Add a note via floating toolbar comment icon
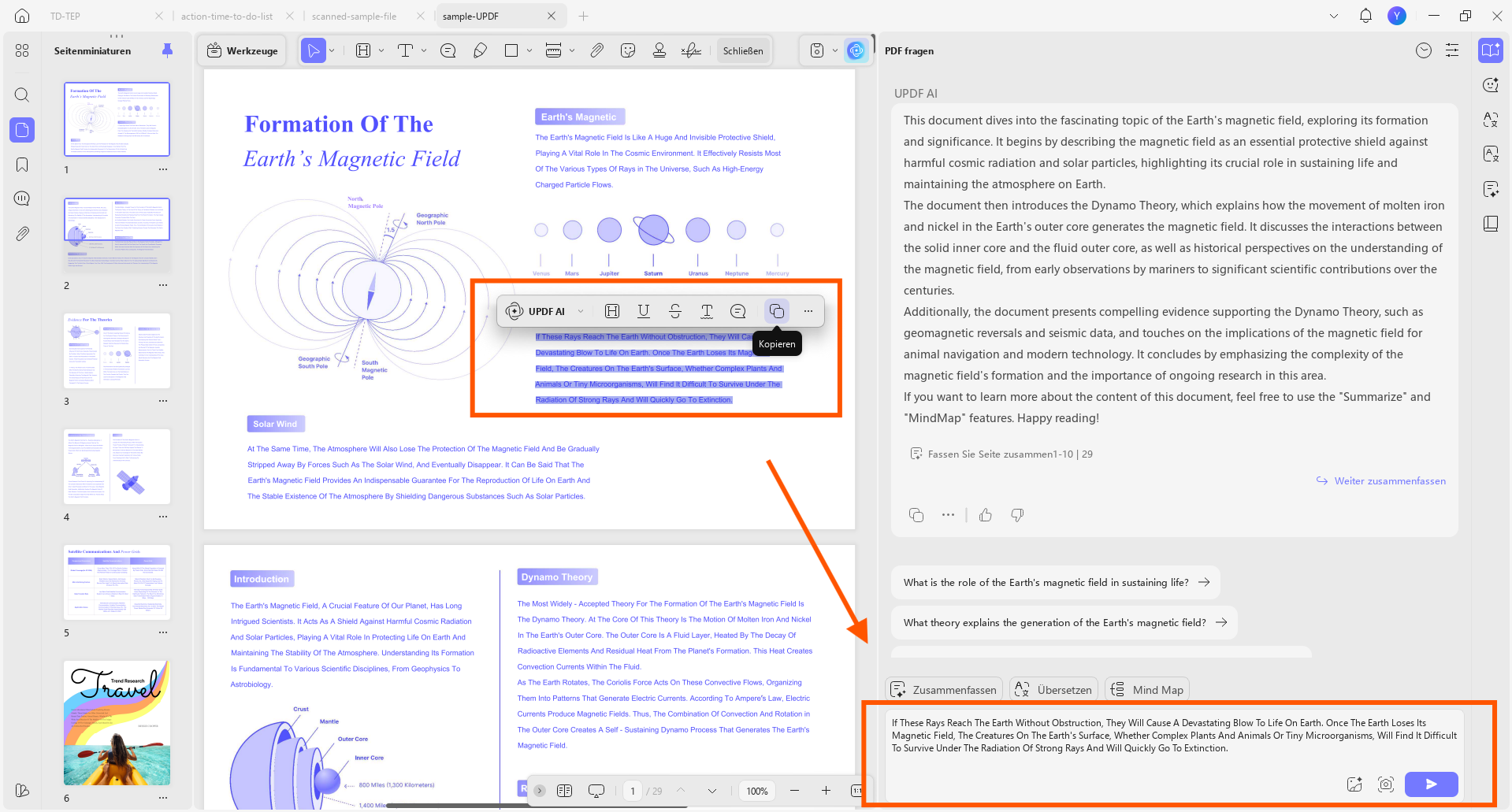The image size is (1512, 812). (x=738, y=311)
